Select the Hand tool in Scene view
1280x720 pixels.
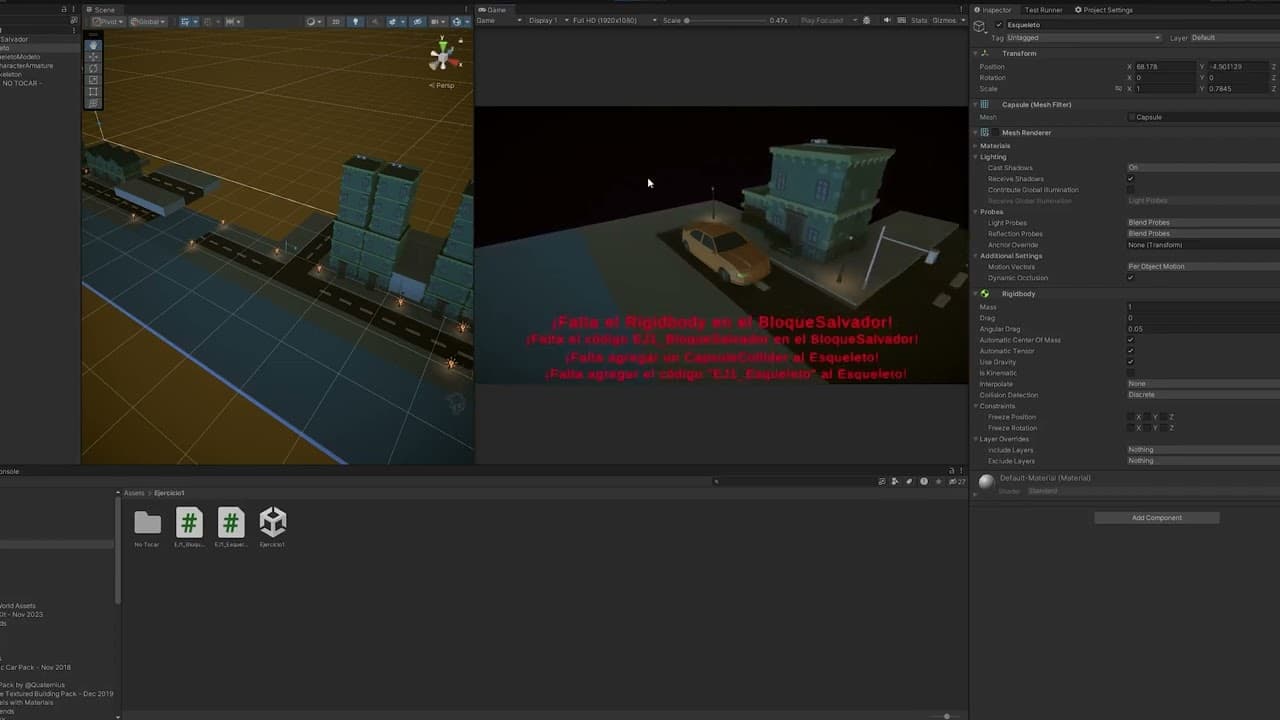click(x=93, y=45)
